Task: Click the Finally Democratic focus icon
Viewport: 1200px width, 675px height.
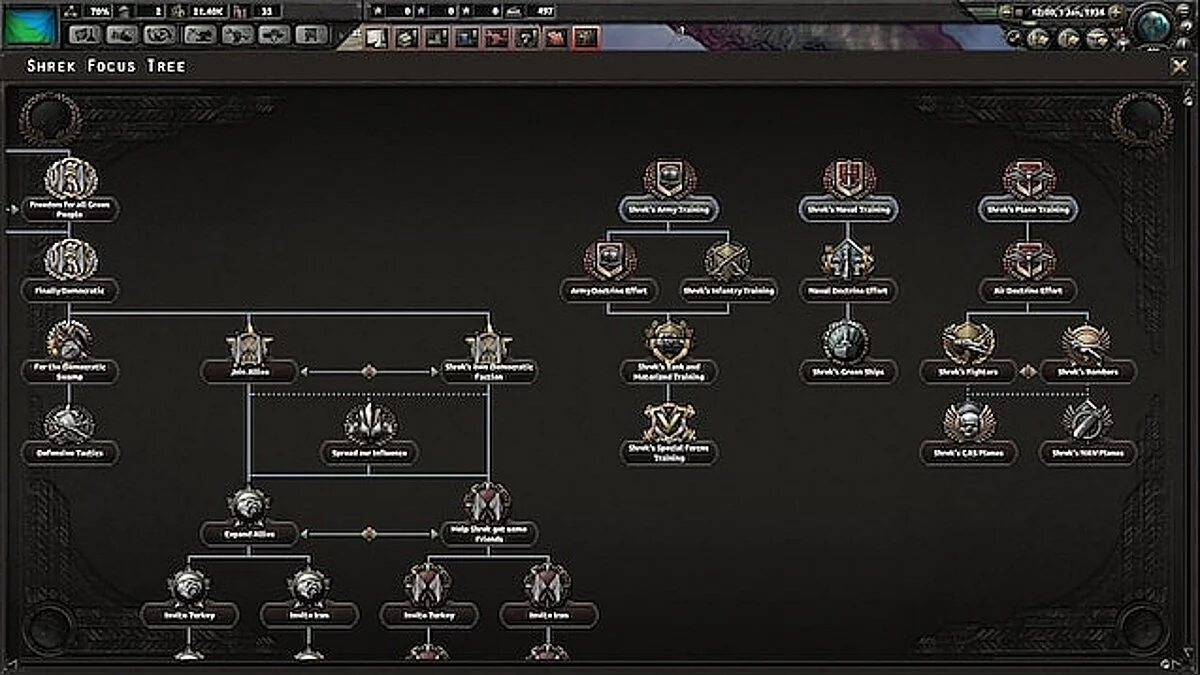Action: coord(68,263)
